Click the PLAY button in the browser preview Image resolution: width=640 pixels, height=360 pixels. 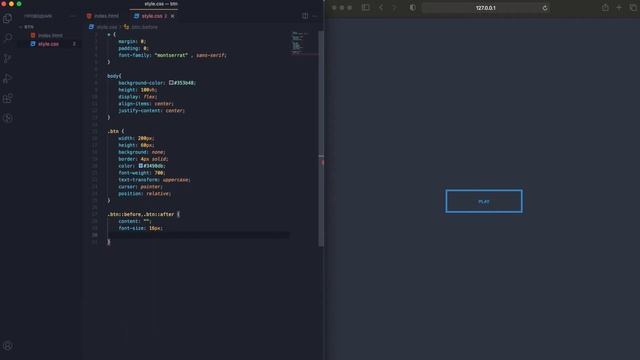tap(484, 201)
